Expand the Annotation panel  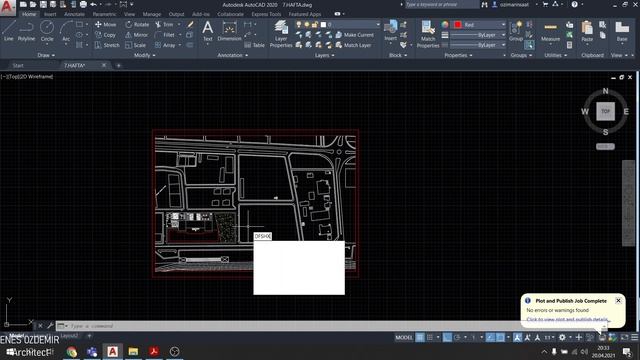[x=232, y=55]
